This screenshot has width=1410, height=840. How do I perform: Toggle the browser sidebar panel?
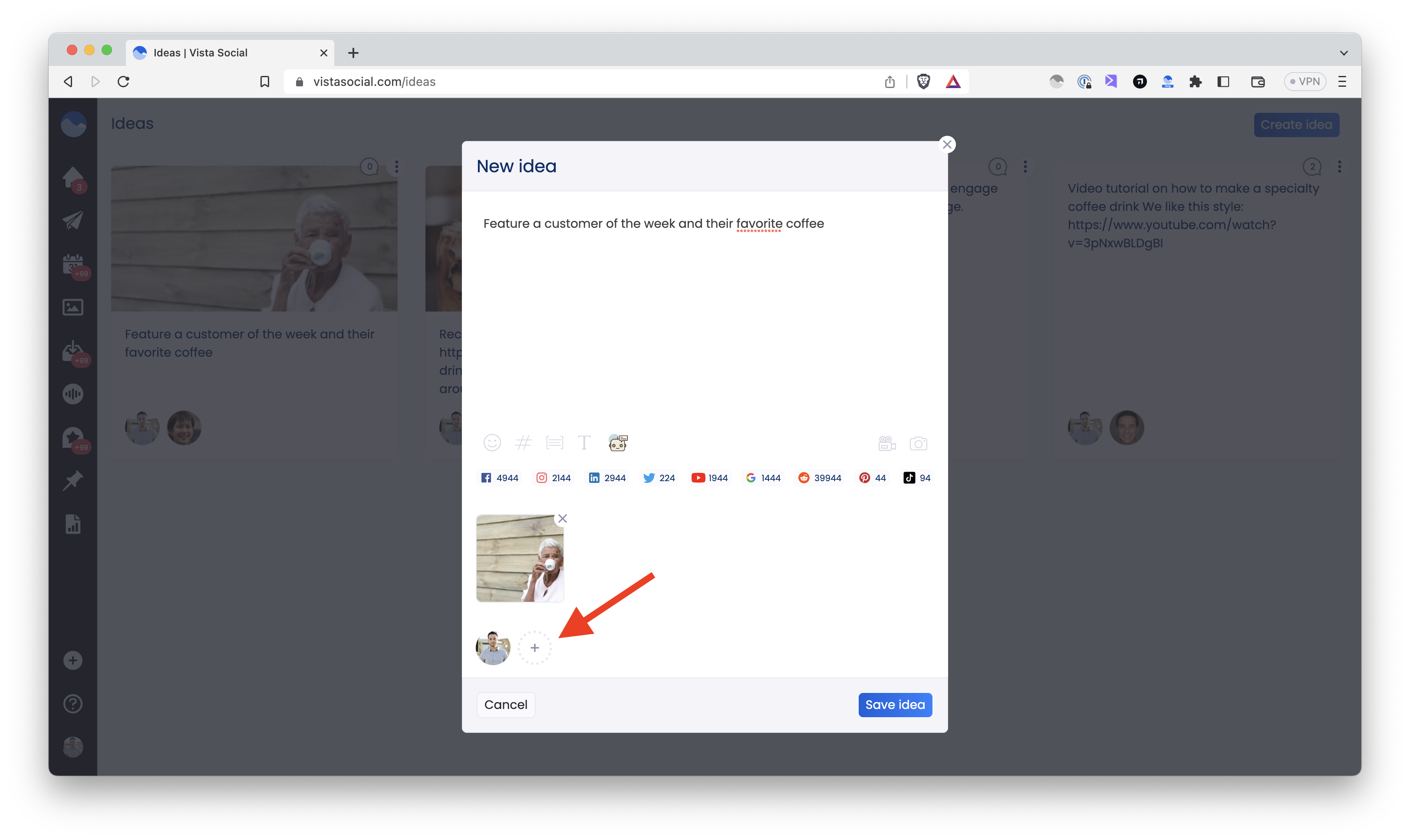(x=1223, y=82)
